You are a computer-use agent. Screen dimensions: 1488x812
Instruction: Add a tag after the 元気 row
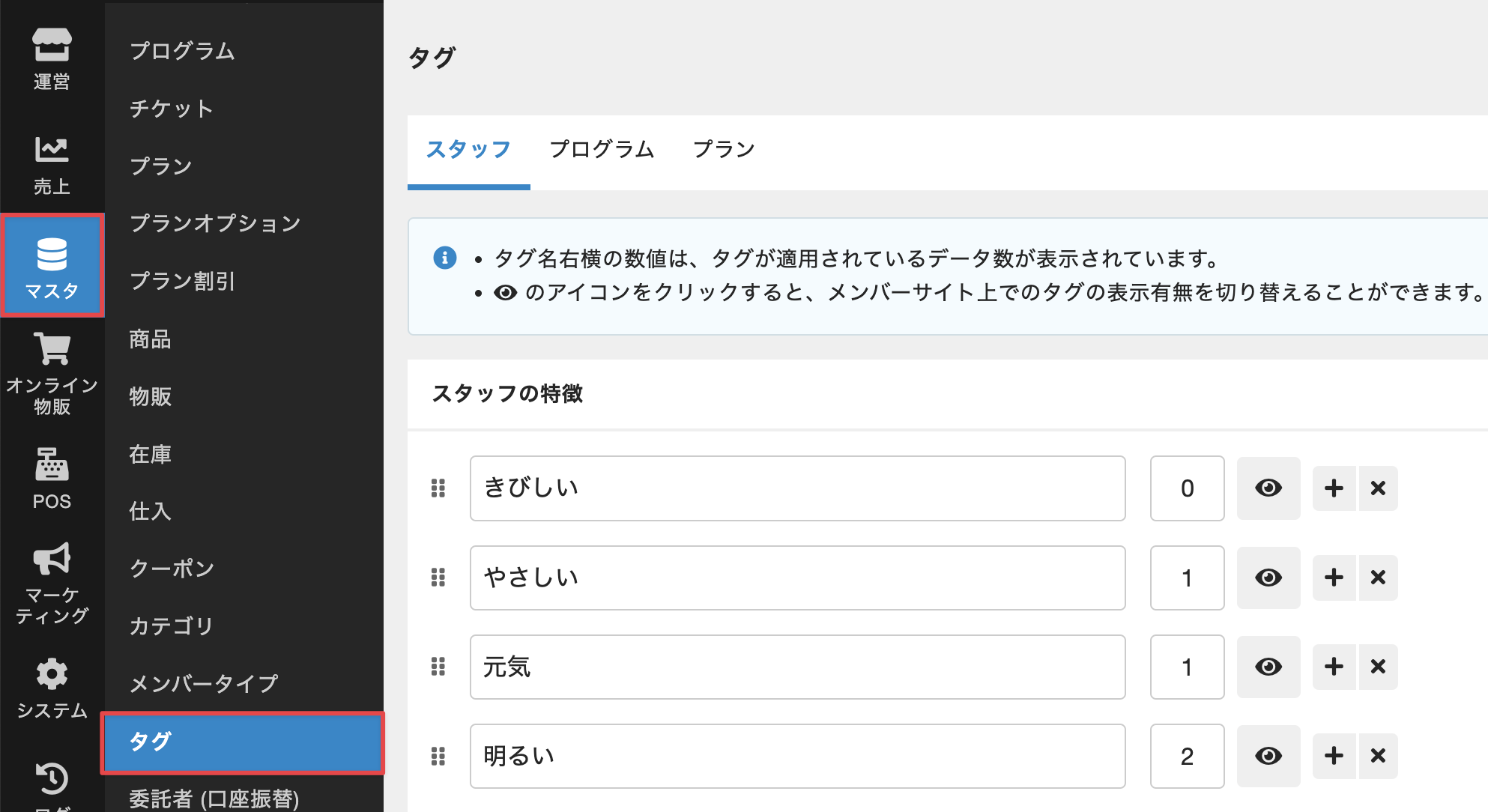[1334, 667]
